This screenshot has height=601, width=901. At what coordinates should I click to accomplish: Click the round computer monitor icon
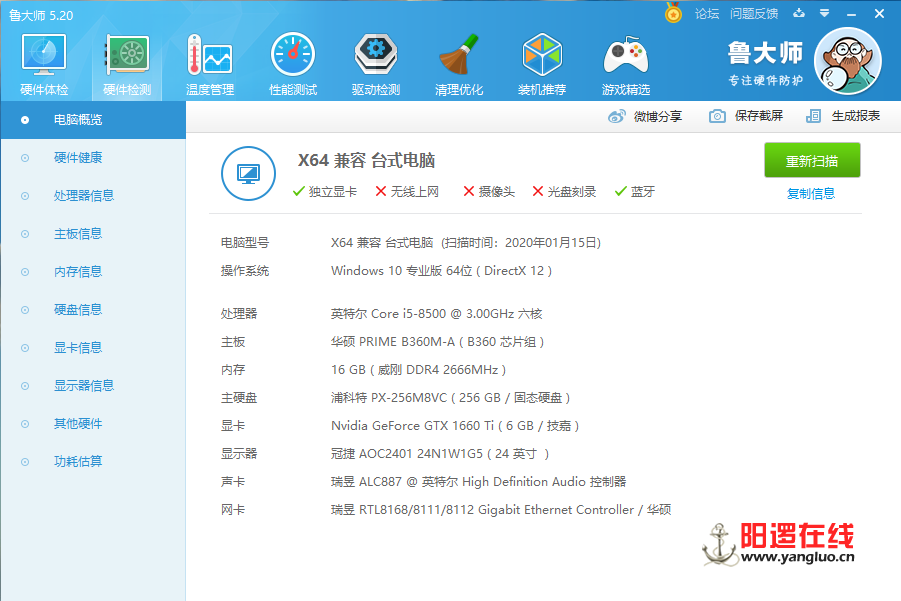tap(248, 173)
